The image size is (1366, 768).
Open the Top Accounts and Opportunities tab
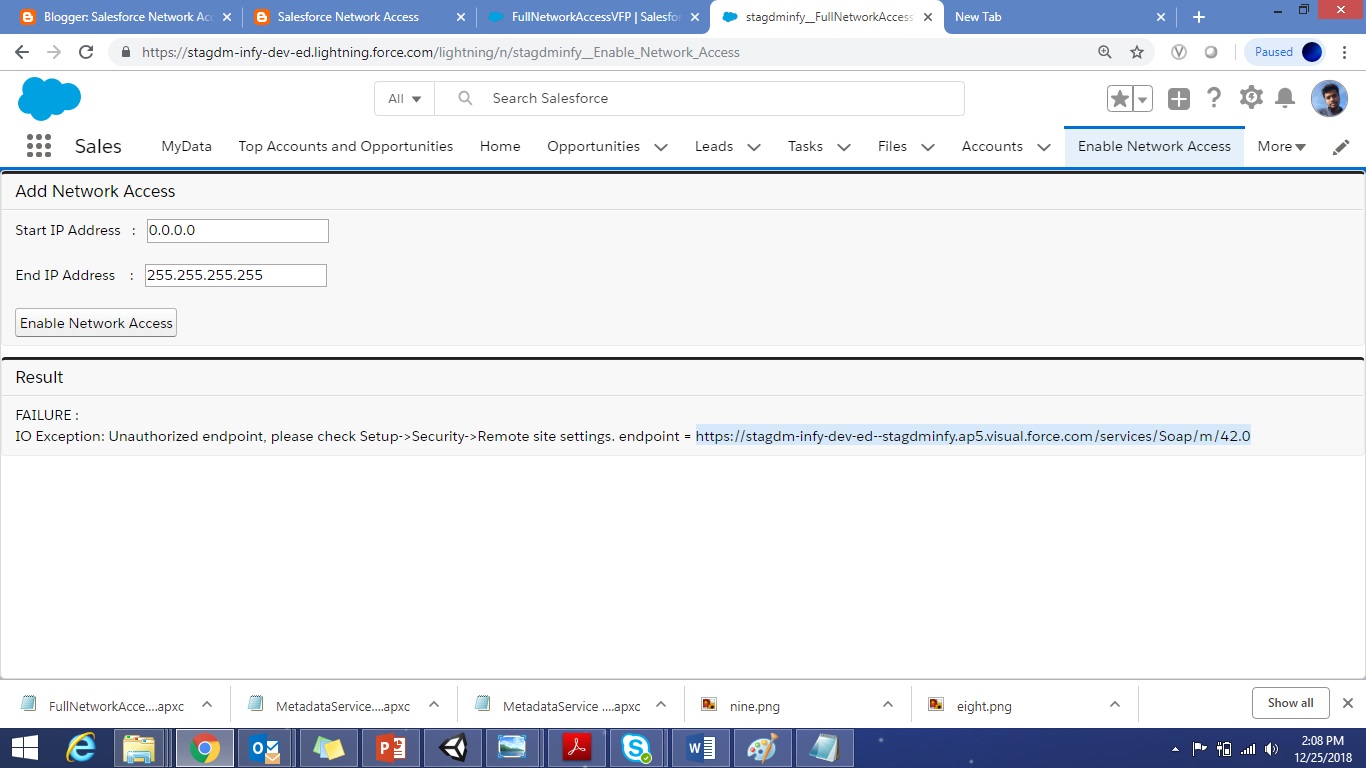click(345, 146)
